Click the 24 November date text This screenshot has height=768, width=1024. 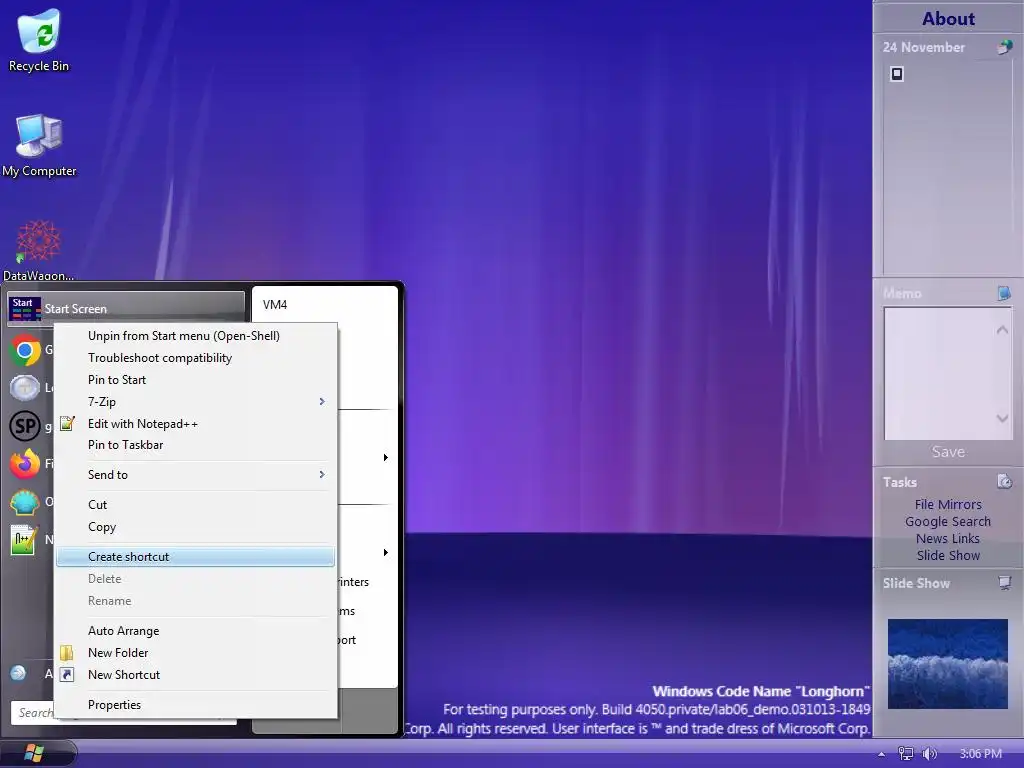(x=923, y=47)
